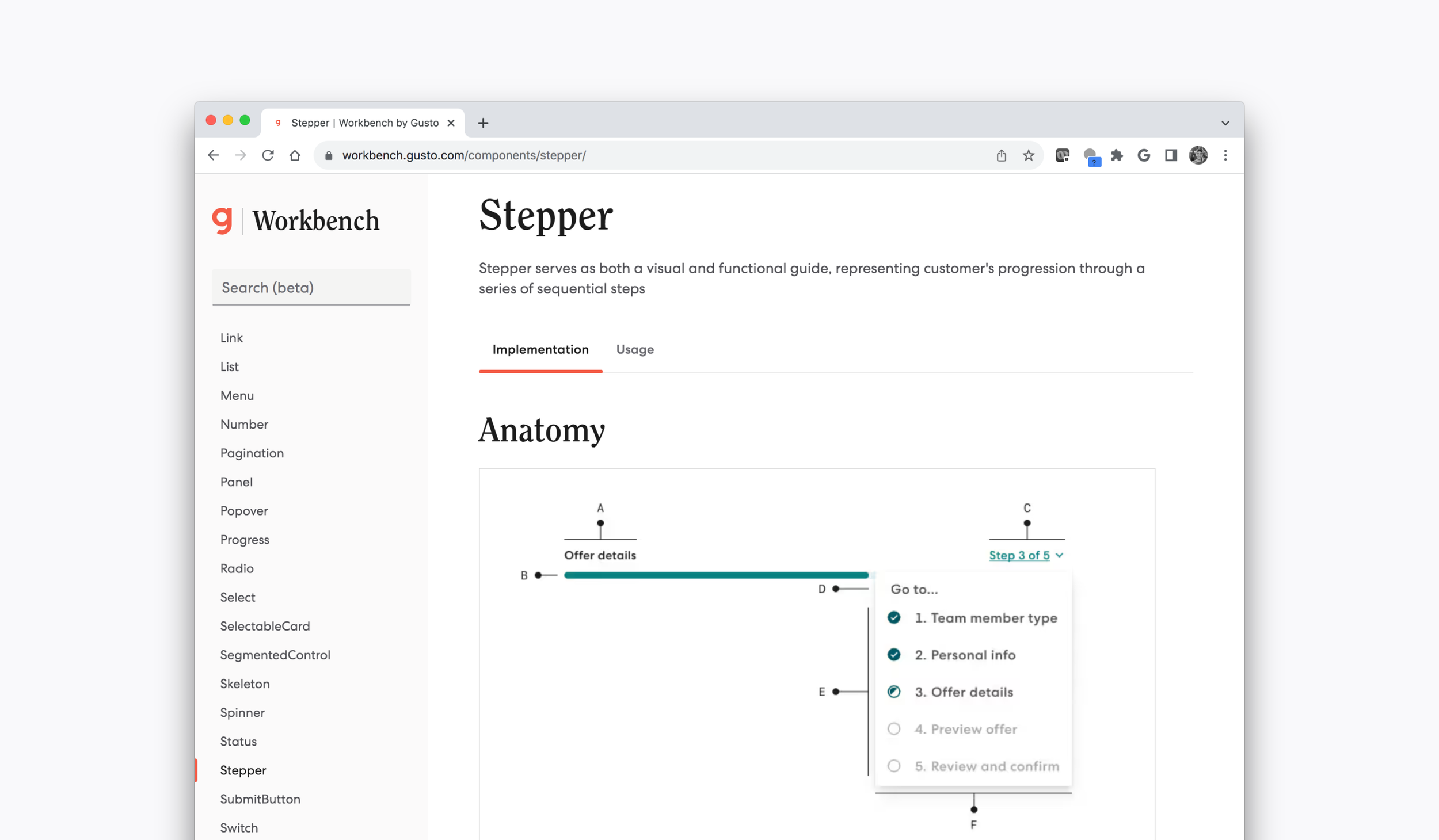Open Spinner component page
Viewport: 1439px width, 840px height.
[242, 712]
